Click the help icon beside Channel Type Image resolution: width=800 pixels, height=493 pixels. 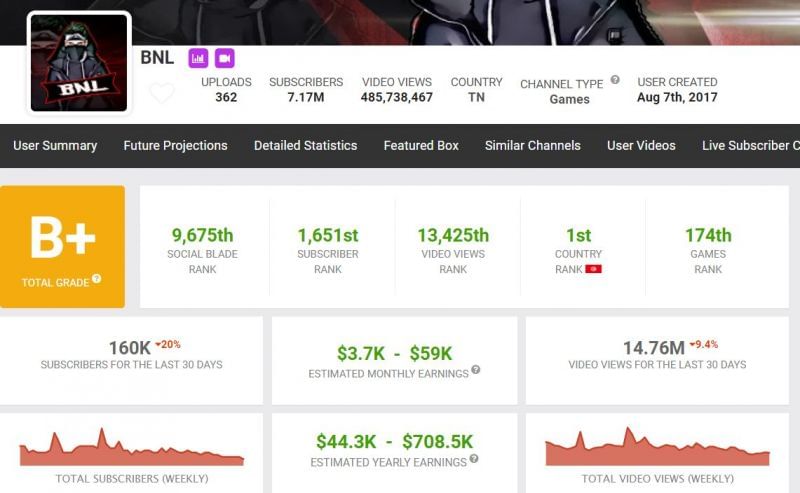(x=615, y=80)
